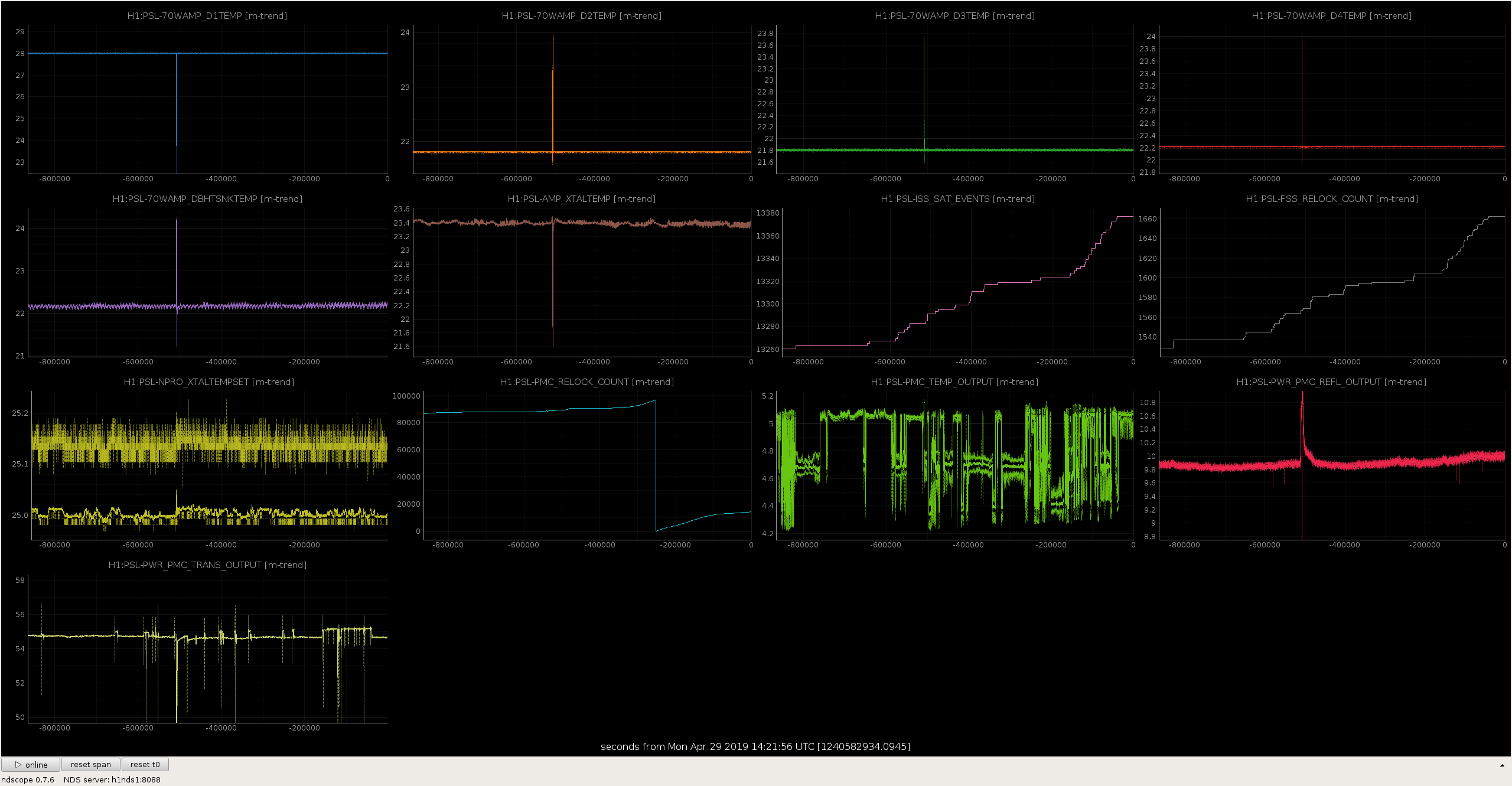Select the H1:PSL-NPRO_XTALTEMPSET plot title
Image resolution: width=1512 pixels, height=786 pixels.
tap(209, 382)
